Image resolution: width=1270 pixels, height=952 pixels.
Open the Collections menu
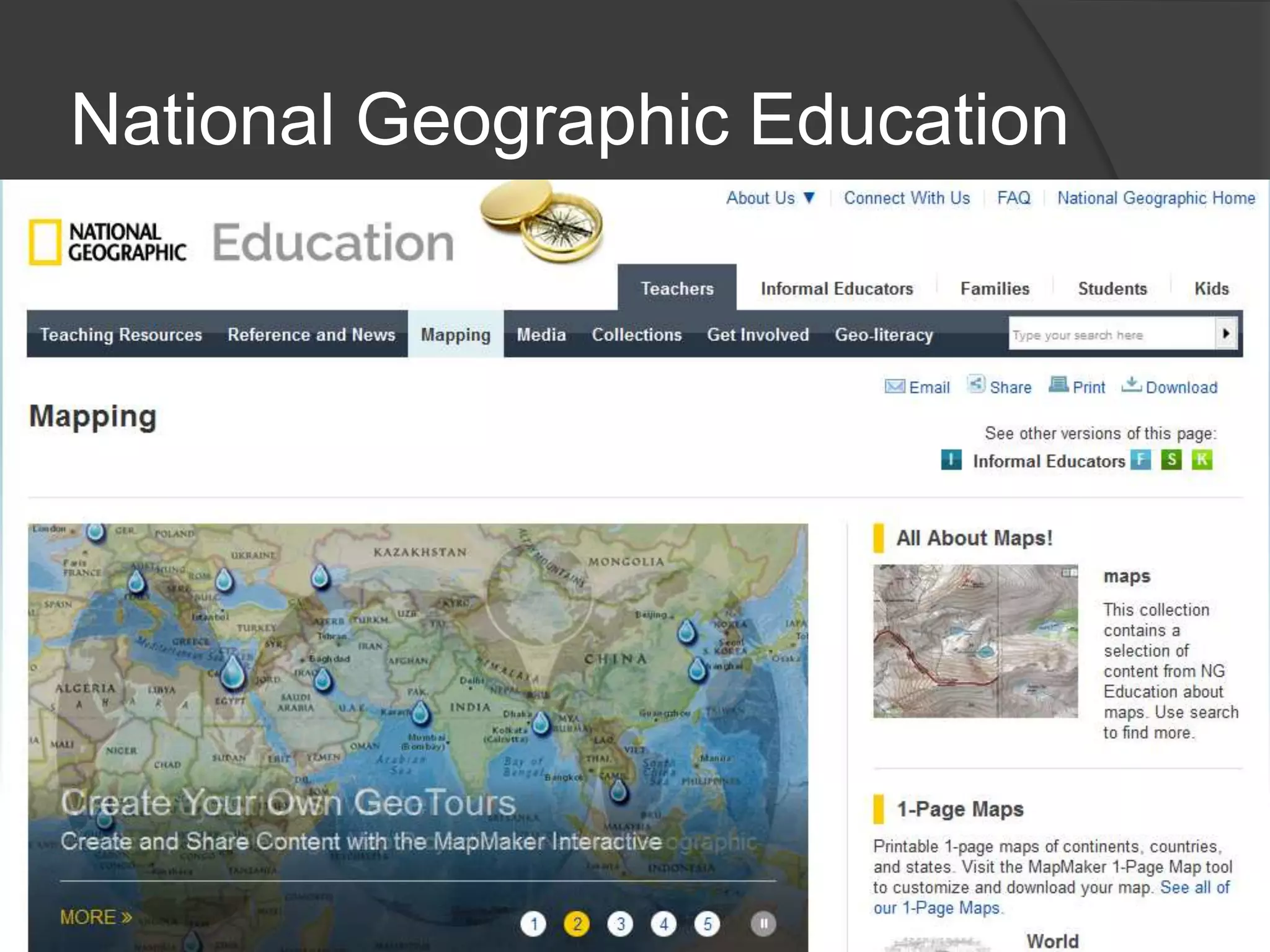pos(636,335)
